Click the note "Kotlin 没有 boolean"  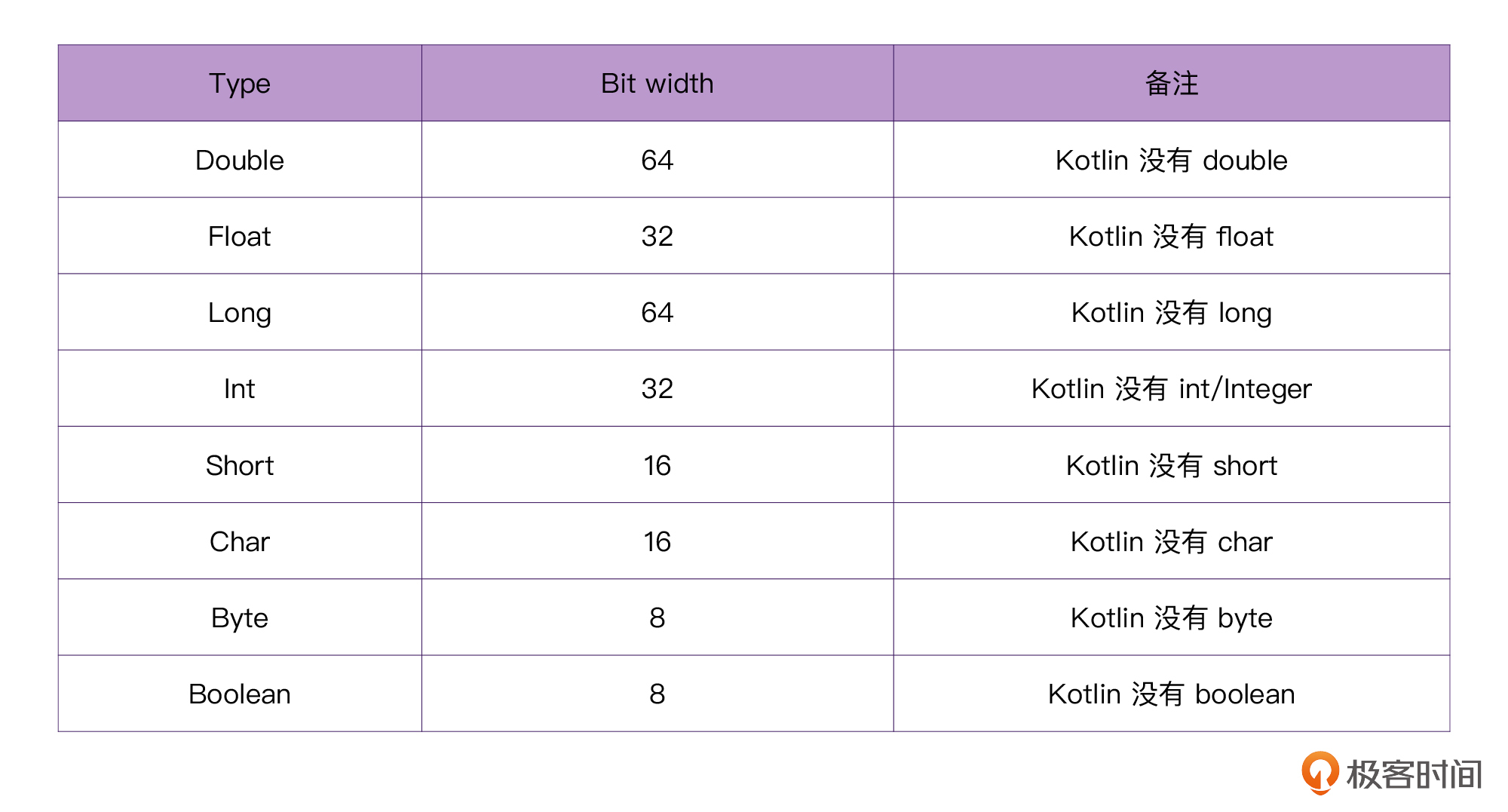pos(1171,694)
